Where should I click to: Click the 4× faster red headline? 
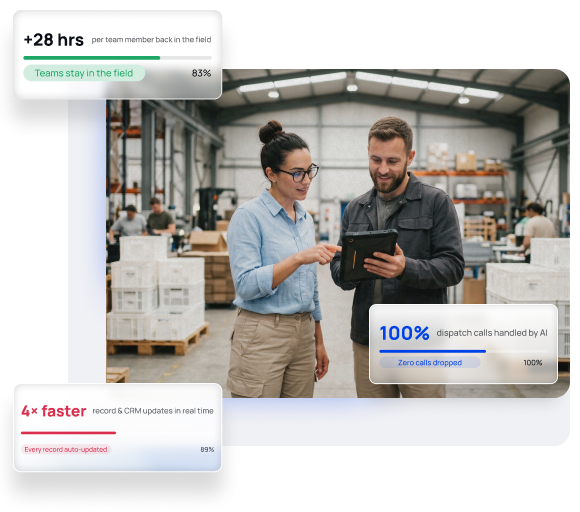click(x=54, y=411)
